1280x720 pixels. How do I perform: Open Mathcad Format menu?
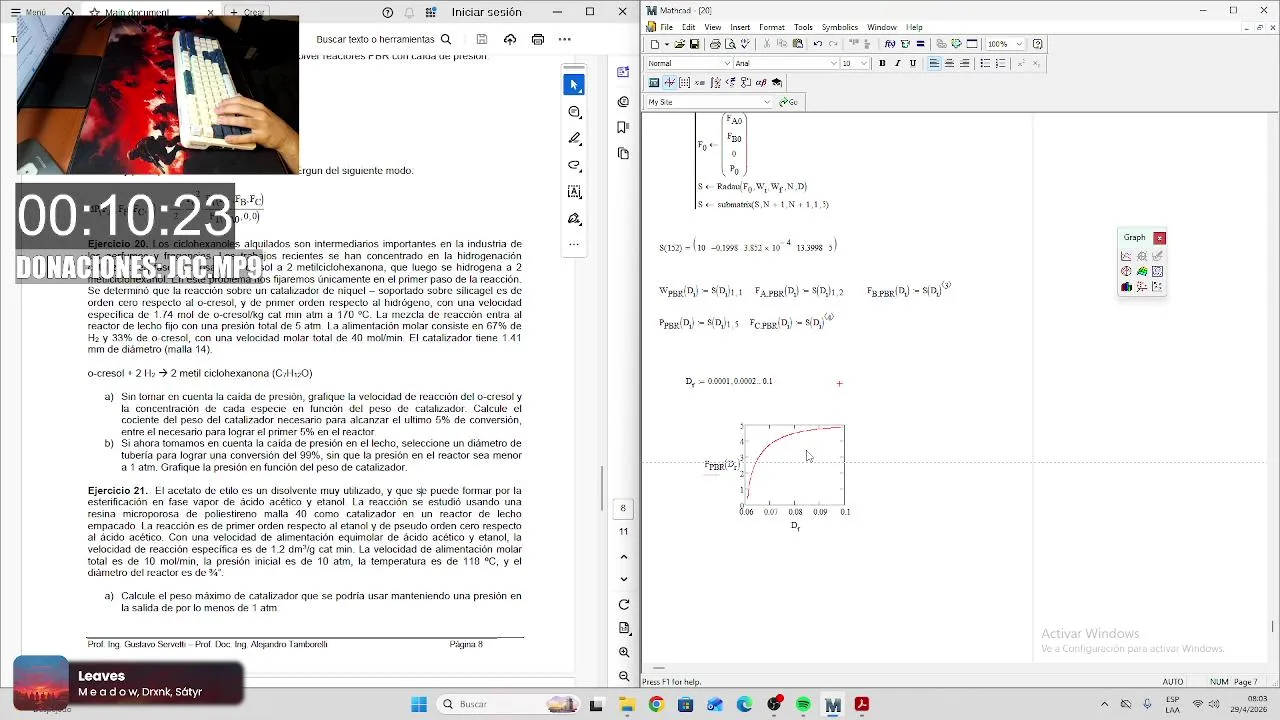point(771,27)
